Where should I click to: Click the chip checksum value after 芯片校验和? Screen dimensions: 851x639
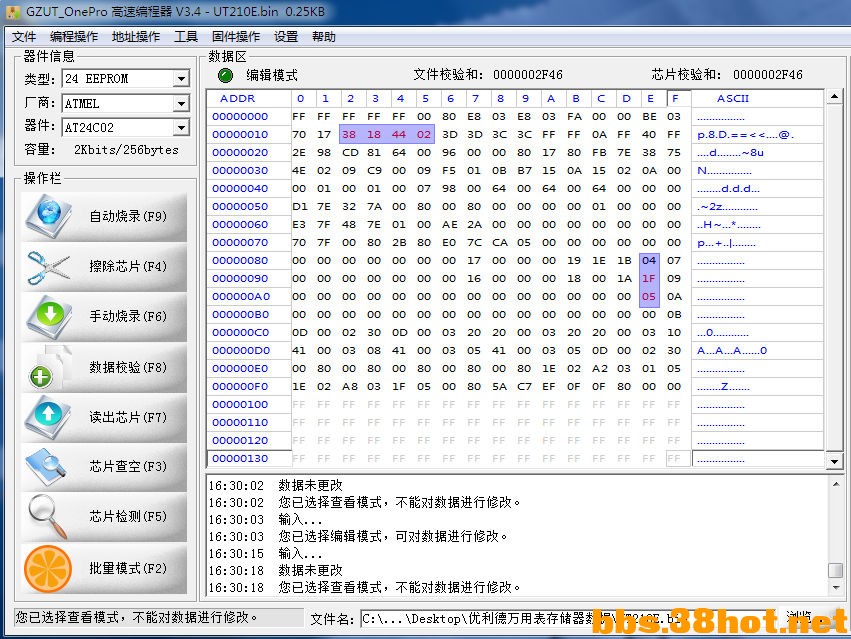tap(767, 75)
